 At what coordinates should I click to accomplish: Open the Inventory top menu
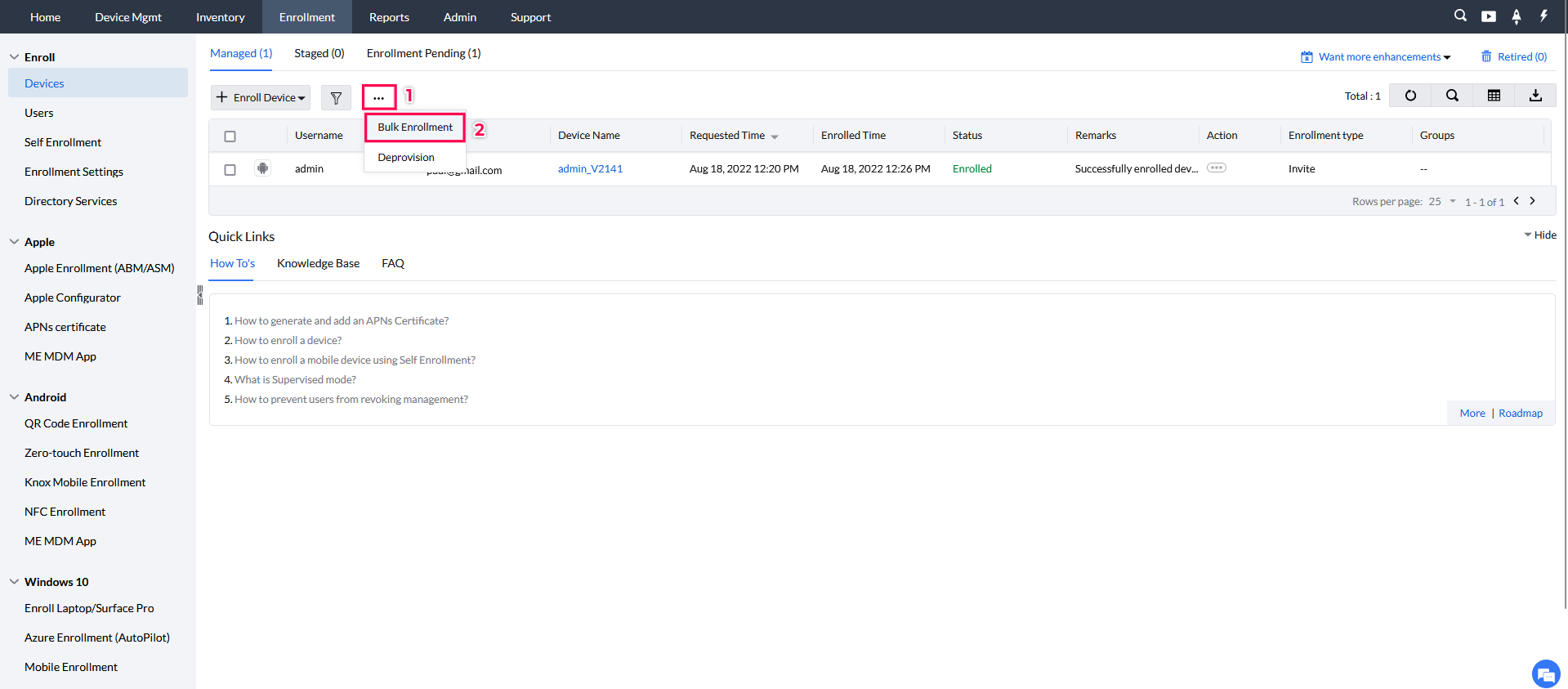point(221,16)
